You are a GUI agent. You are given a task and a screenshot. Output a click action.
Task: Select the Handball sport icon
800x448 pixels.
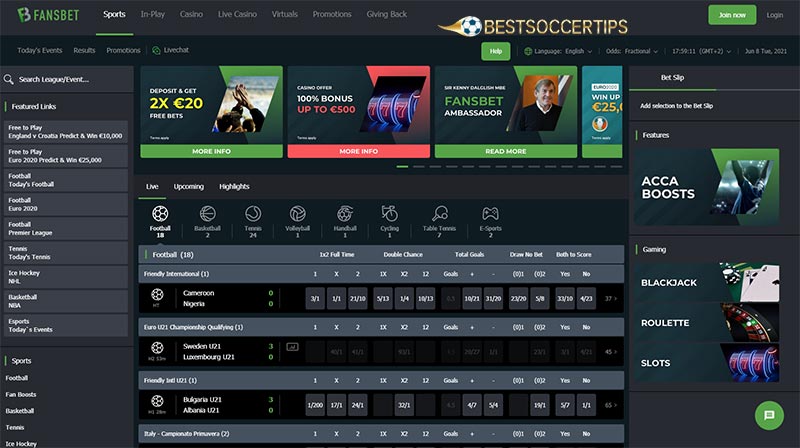click(345, 214)
